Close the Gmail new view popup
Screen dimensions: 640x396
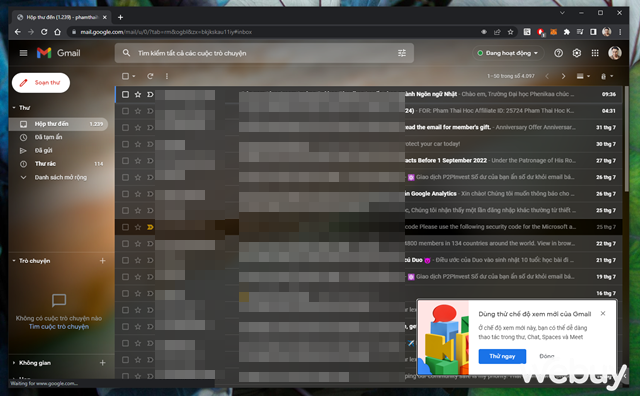pos(603,314)
